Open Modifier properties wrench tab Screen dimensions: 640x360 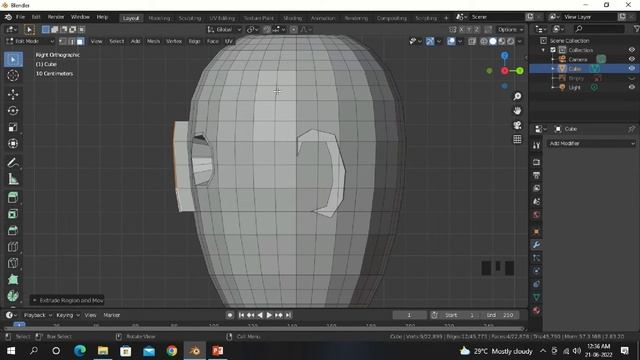coord(536,244)
